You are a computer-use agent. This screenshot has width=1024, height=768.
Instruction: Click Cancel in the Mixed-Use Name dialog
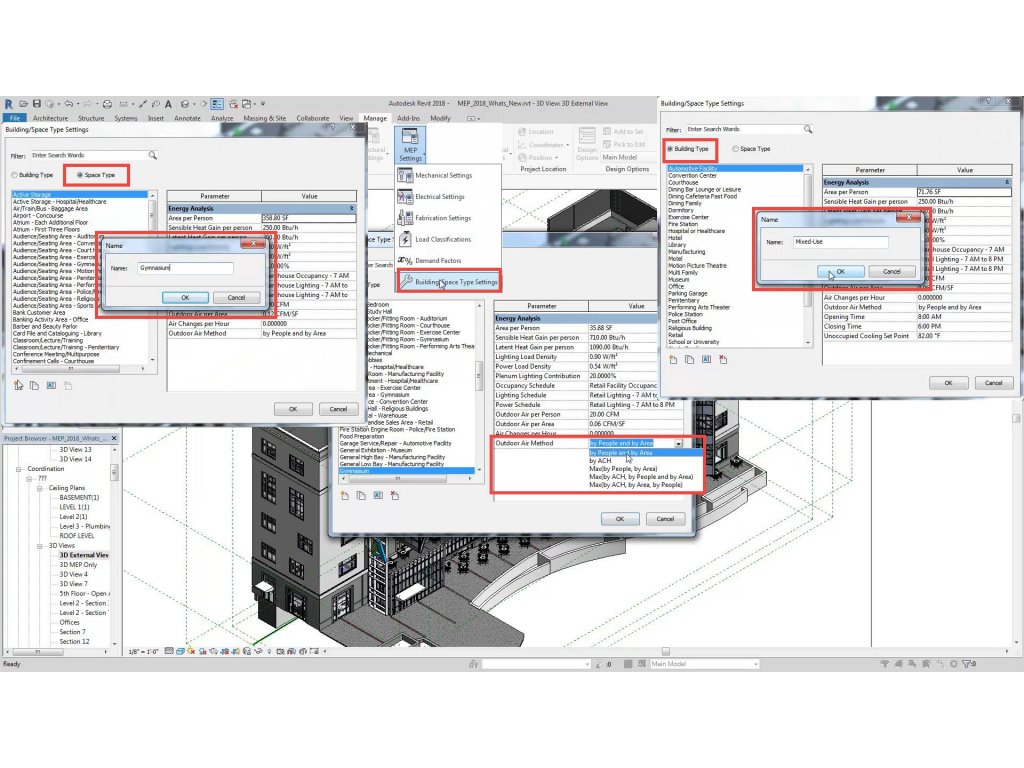point(891,272)
